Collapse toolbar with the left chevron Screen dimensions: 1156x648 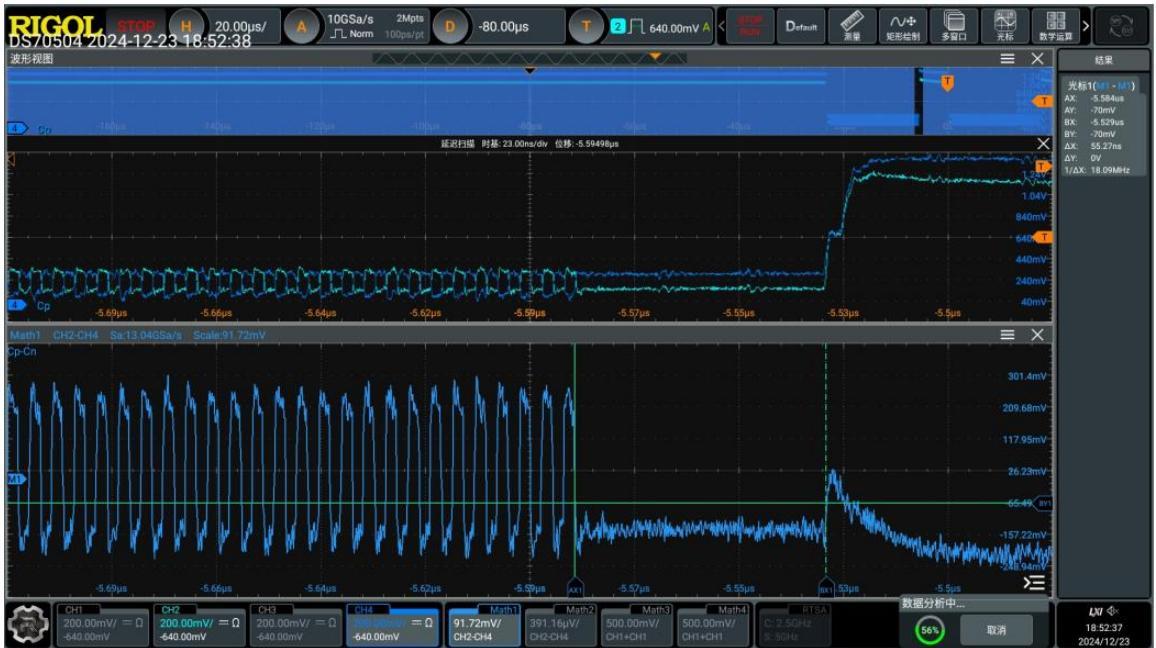click(x=722, y=27)
